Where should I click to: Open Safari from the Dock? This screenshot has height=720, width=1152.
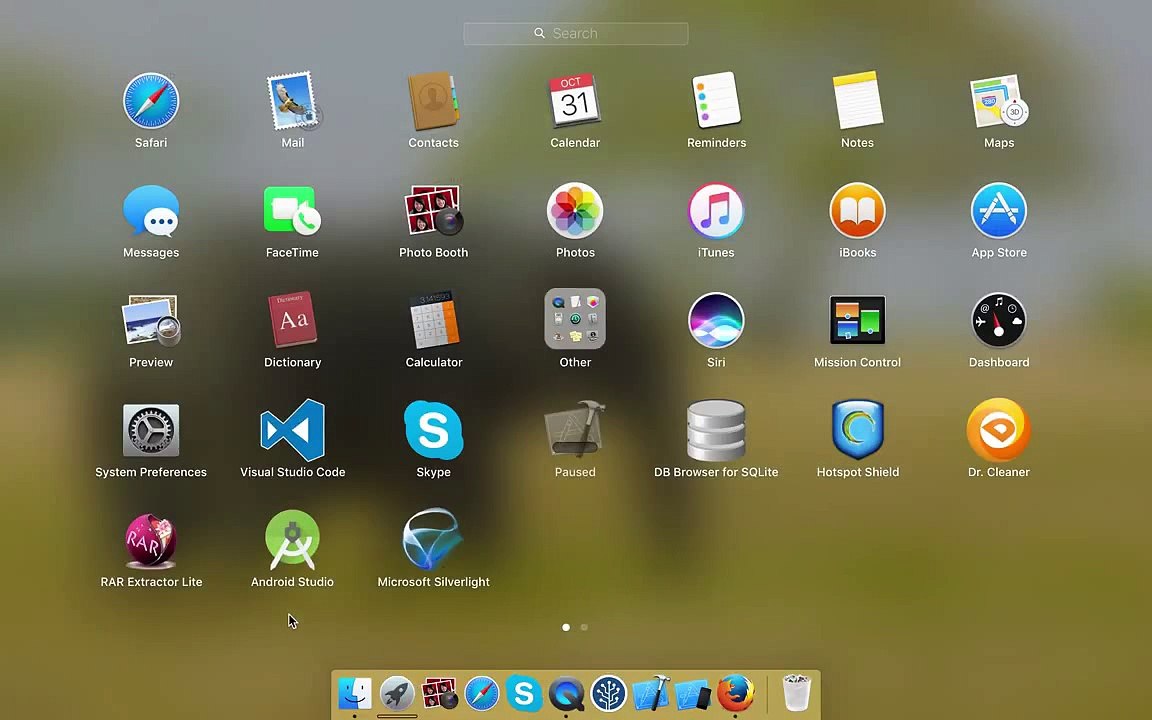pos(482,694)
